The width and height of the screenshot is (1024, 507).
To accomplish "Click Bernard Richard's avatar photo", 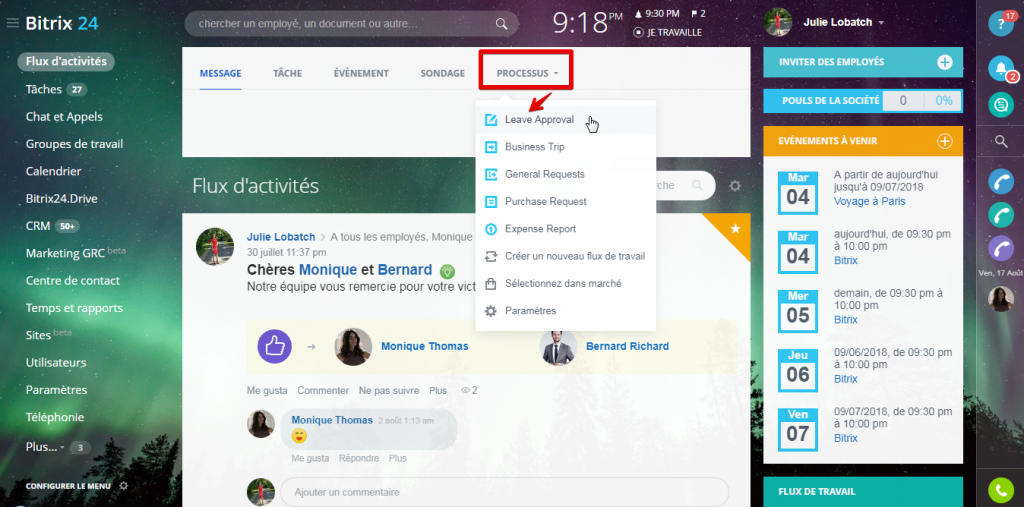I will (x=558, y=346).
